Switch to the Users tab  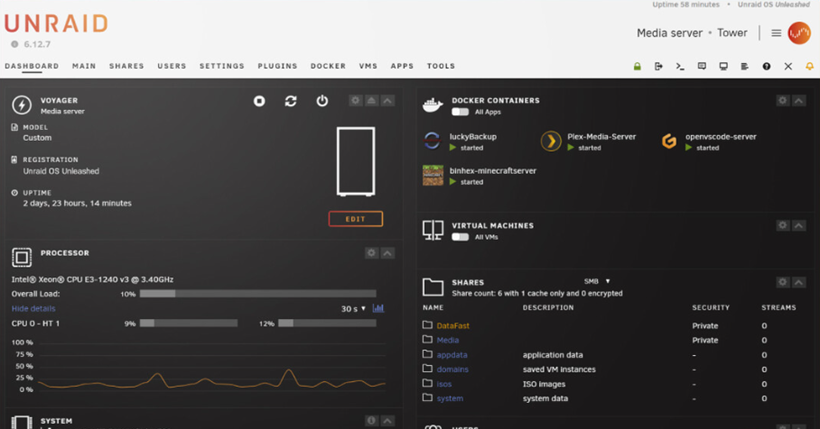tap(172, 66)
